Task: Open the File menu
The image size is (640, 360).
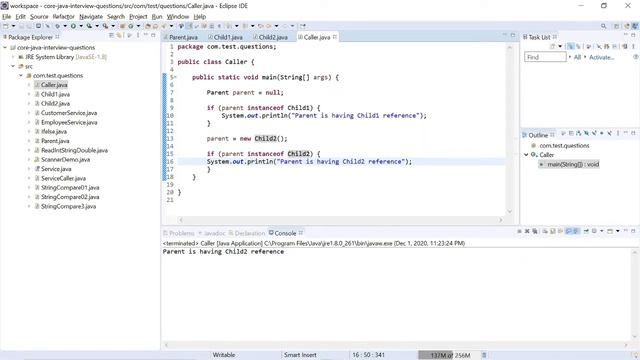Action: point(7,17)
